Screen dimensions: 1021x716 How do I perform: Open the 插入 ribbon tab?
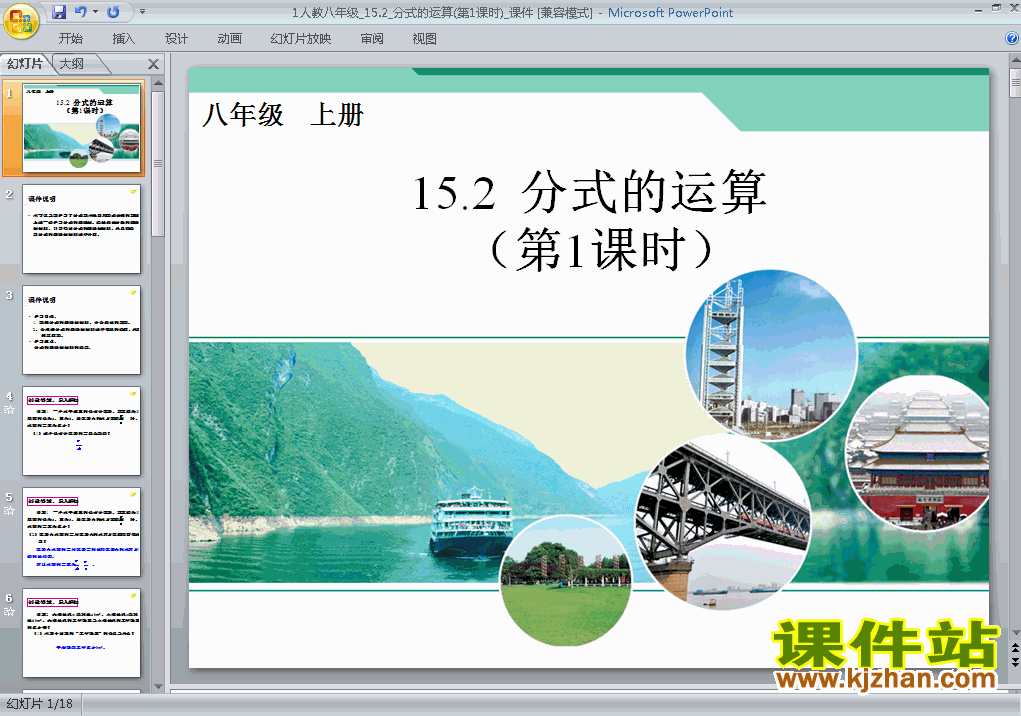124,39
